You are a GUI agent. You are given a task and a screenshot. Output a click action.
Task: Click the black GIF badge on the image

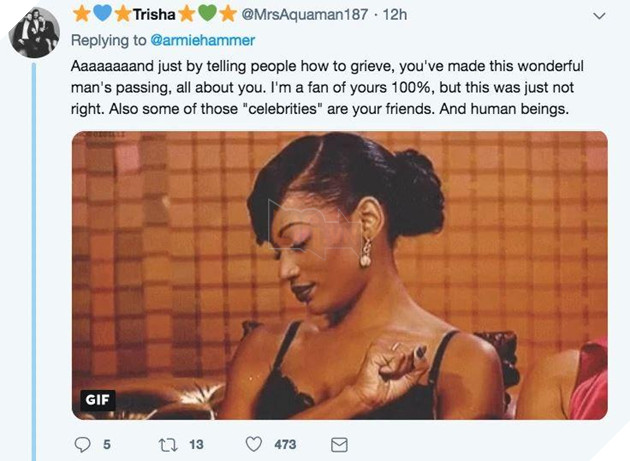tap(98, 400)
